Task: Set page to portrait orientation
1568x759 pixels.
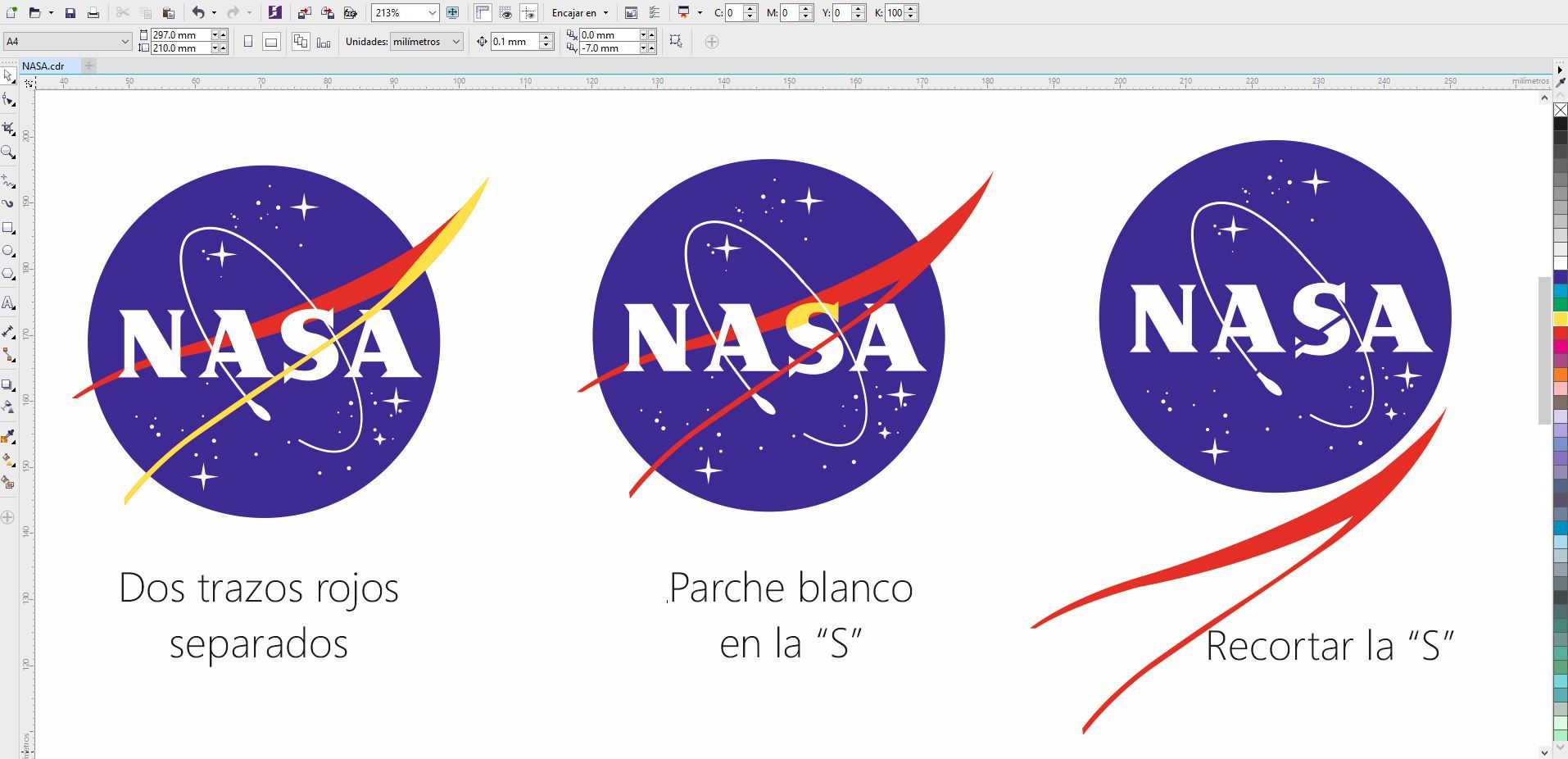Action: pyautogui.click(x=248, y=41)
